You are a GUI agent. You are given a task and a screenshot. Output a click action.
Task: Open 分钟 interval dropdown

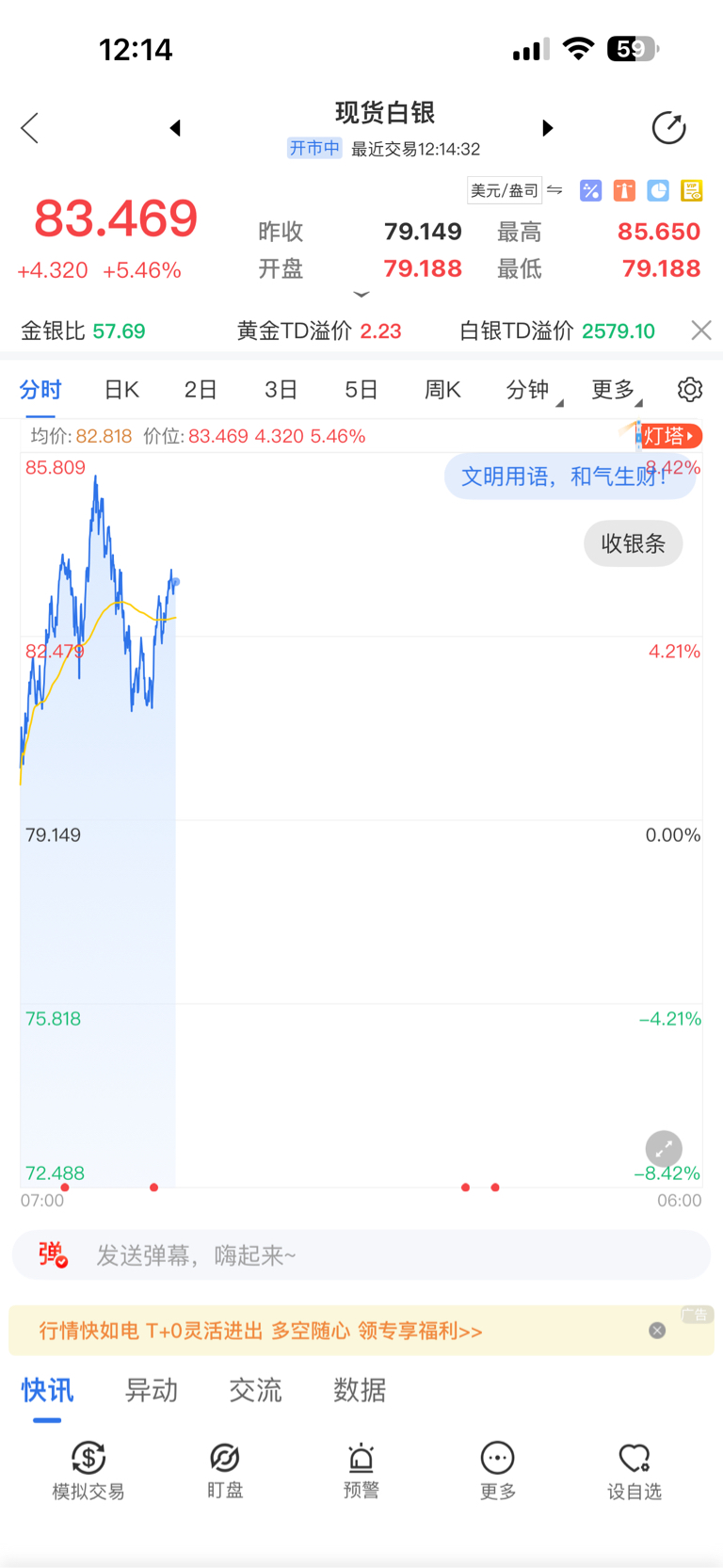532,390
